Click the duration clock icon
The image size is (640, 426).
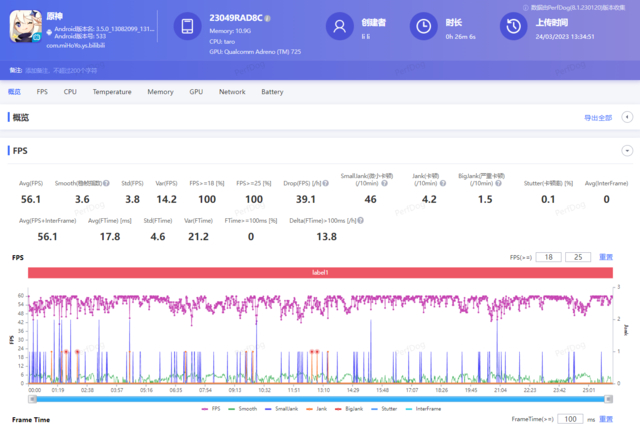[x=425, y=26]
